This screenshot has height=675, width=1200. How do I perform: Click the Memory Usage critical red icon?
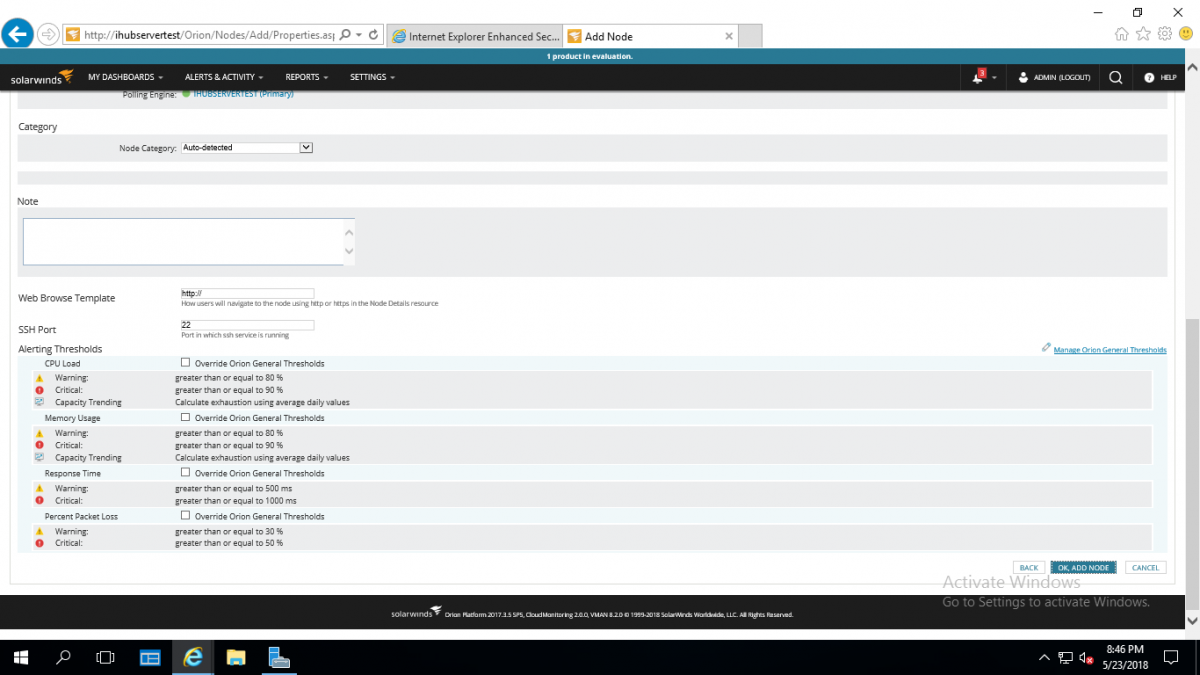(40, 445)
